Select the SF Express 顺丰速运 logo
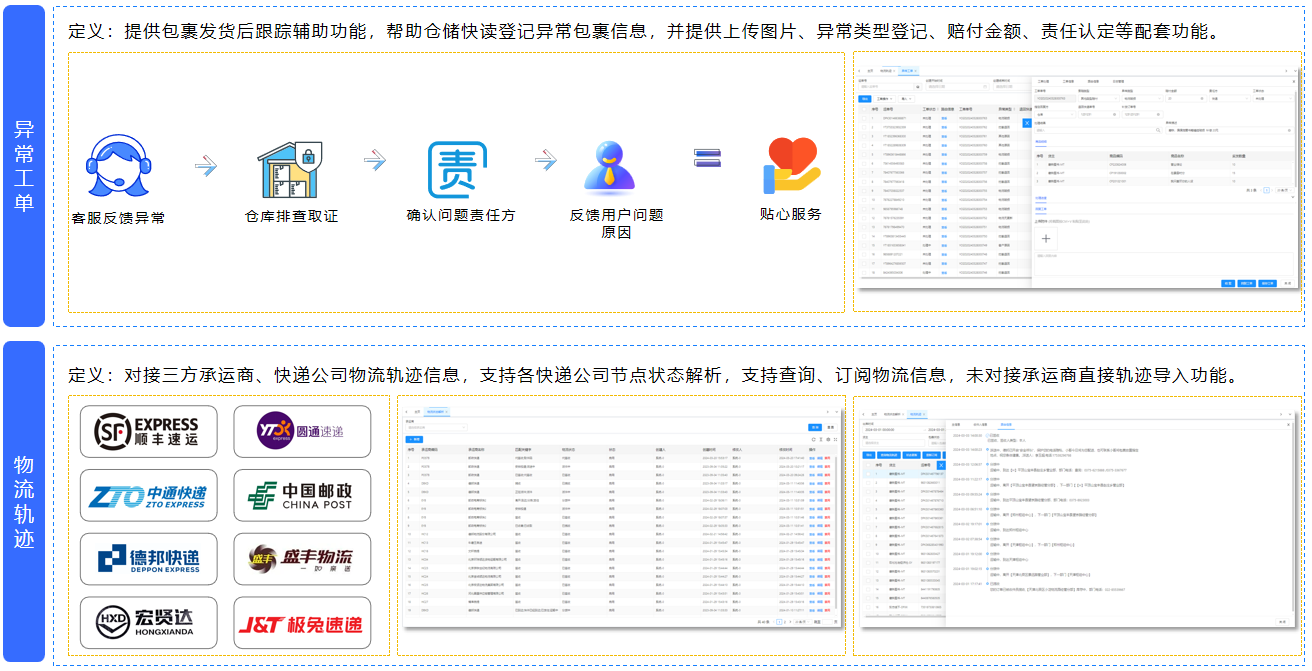 [x=148, y=431]
